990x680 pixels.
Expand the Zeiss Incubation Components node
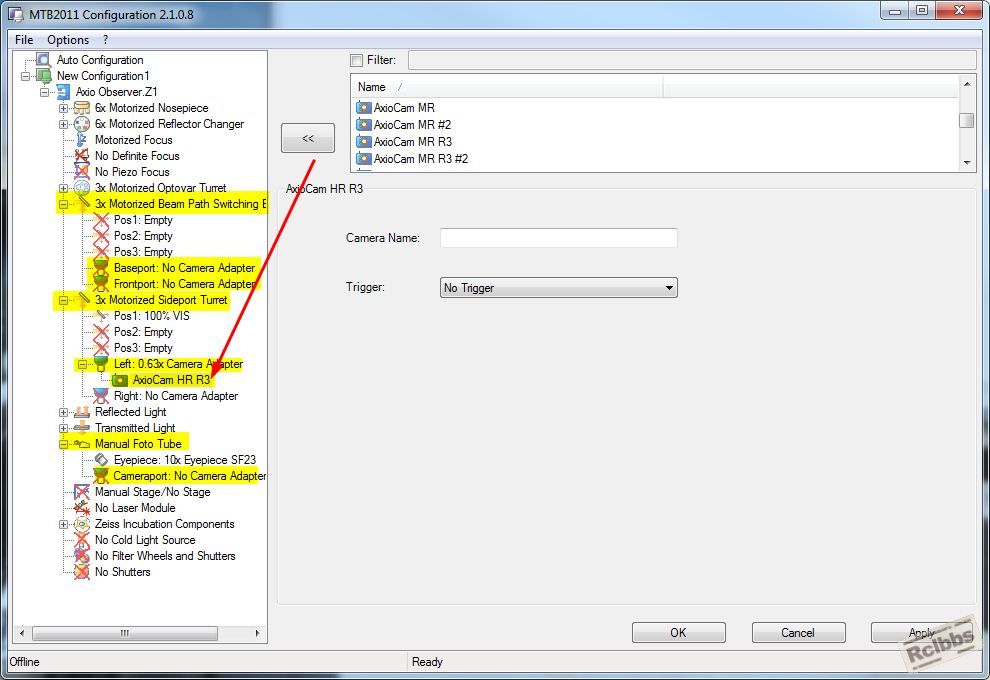(x=63, y=524)
